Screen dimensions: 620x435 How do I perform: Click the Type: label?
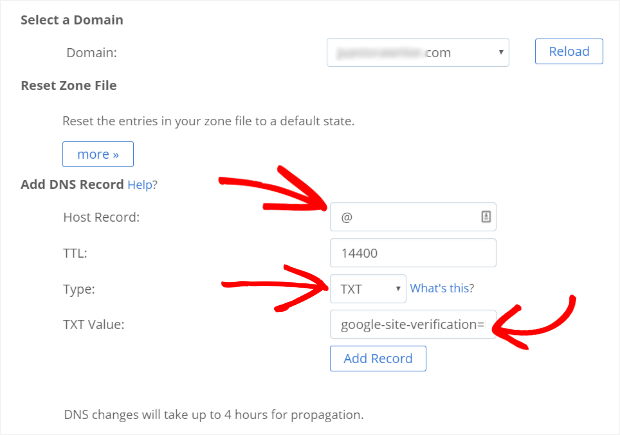coord(79,289)
